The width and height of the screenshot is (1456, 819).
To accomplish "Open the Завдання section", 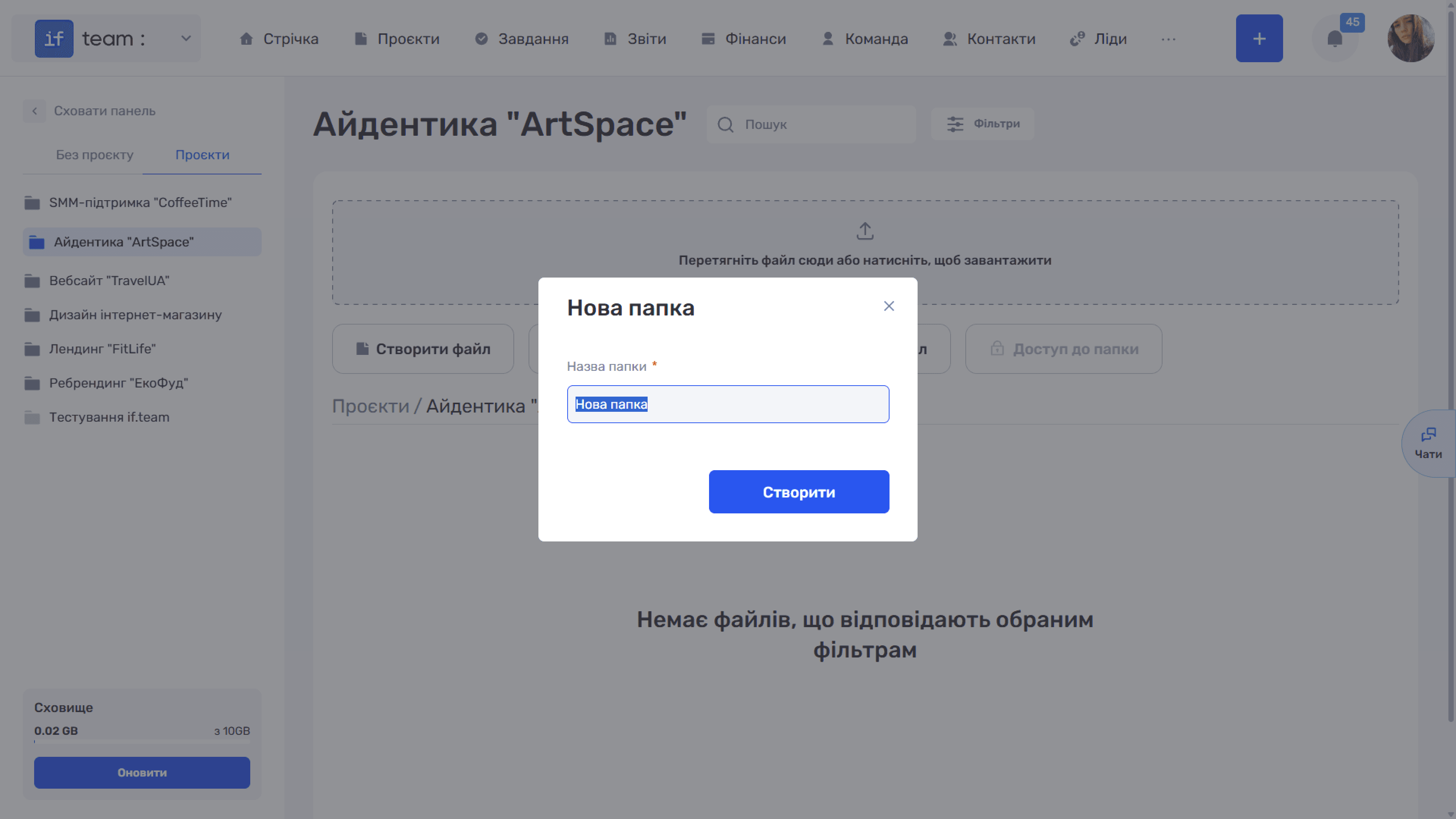I will (x=522, y=38).
